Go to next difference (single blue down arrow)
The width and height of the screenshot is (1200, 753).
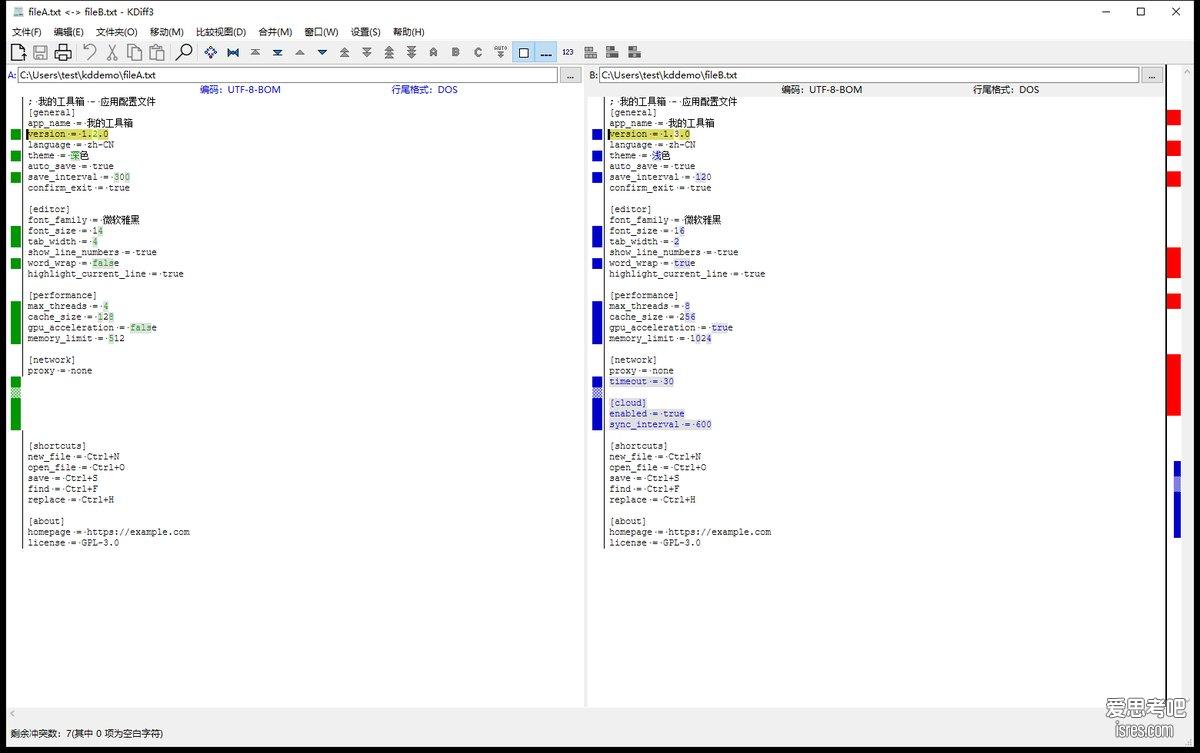(x=322, y=52)
